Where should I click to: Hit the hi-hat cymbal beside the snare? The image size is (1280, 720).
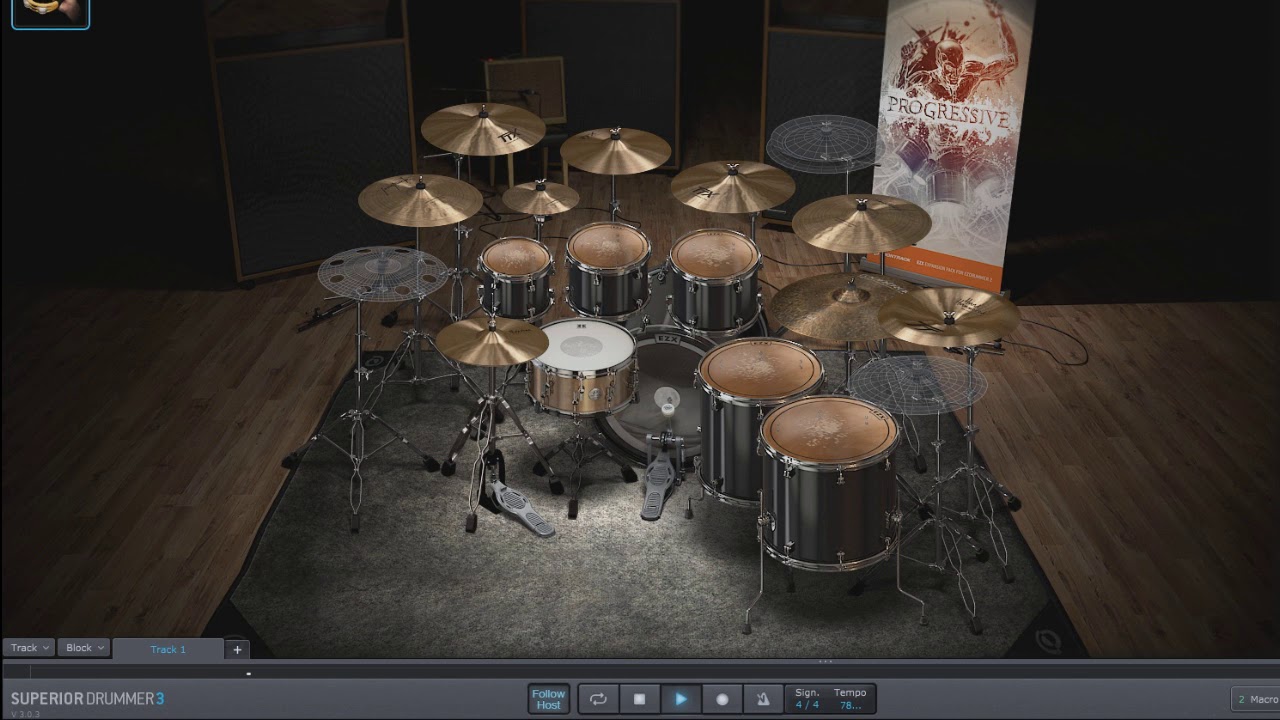(492, 342)
